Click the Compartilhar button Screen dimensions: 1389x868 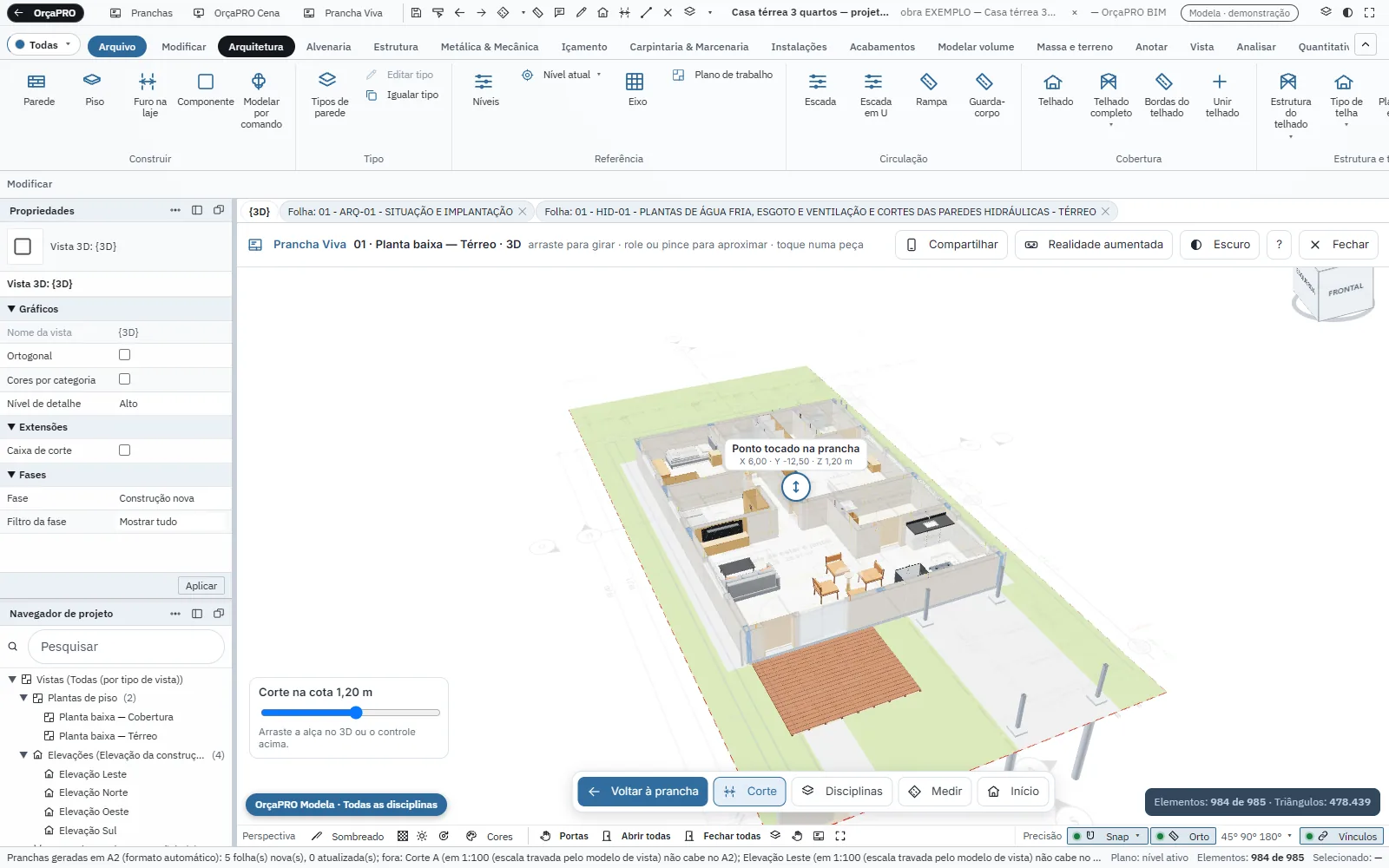tap(951, 245)
